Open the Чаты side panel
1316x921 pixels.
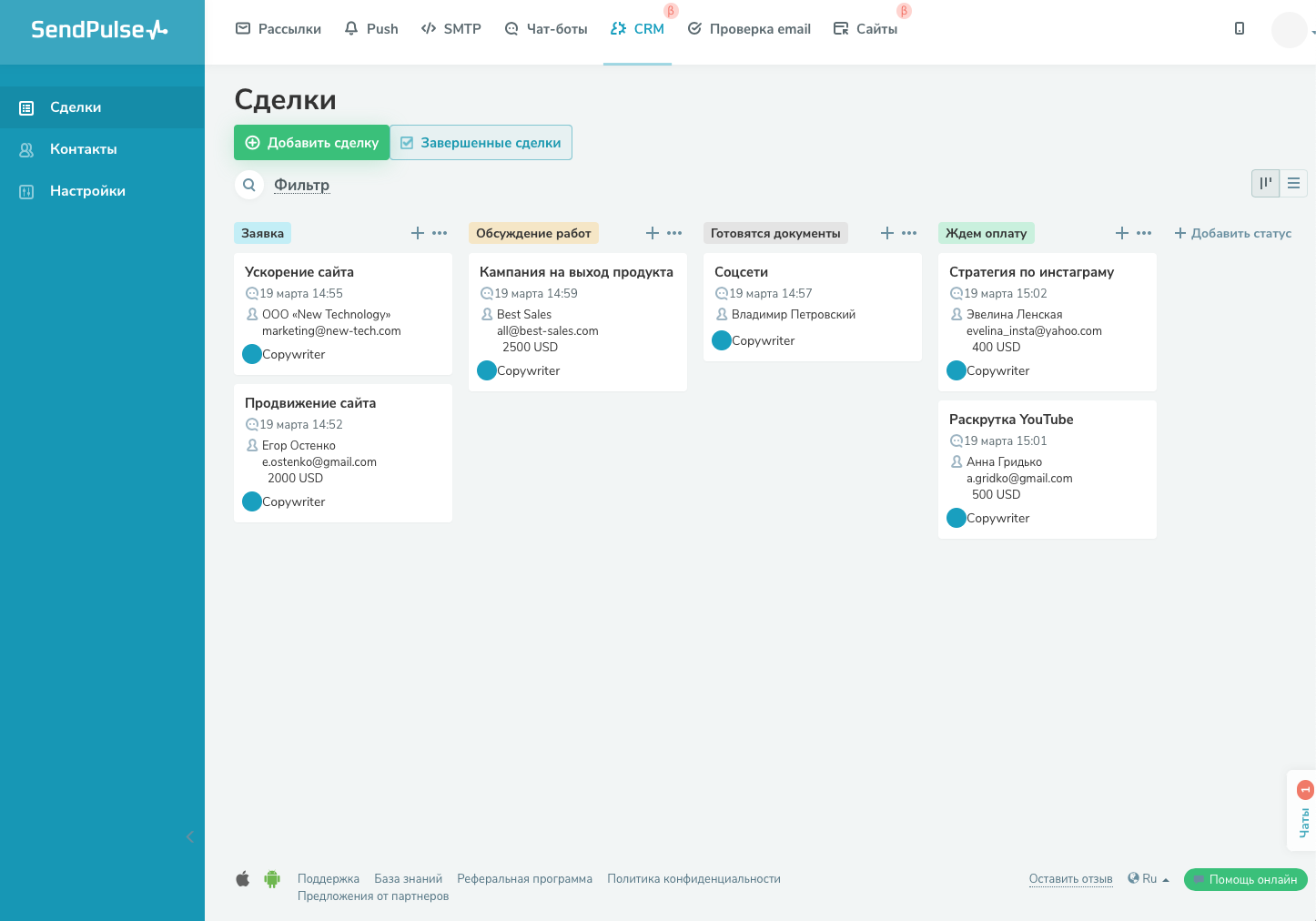tap(1302, 815)
